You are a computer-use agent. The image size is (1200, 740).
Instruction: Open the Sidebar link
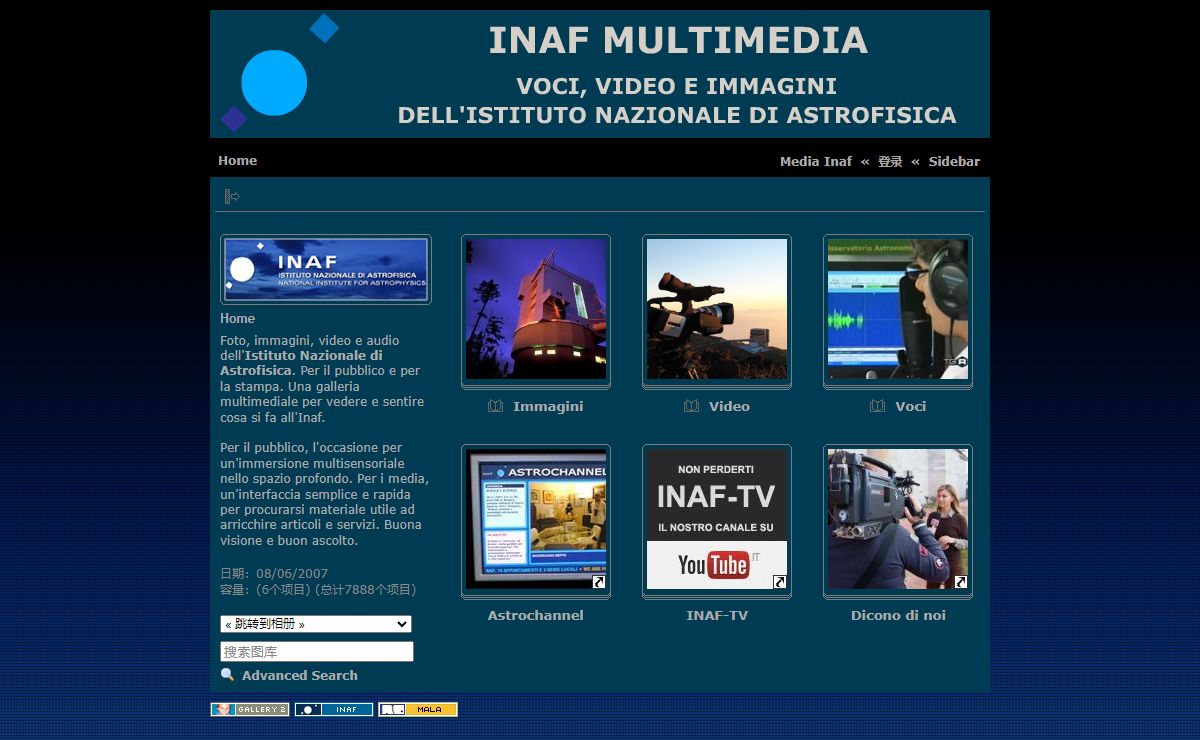[x=954, y=161]
